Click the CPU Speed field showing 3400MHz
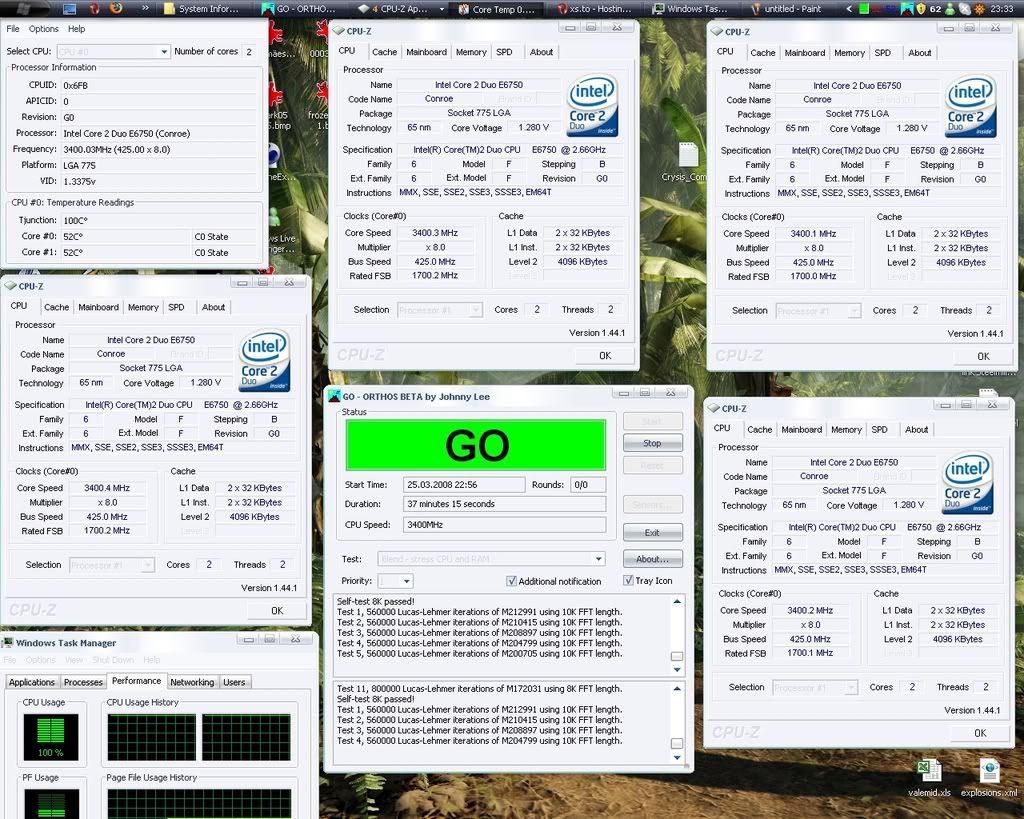The width and height of the screenshot is (1024, 819). (x=504, y=524)
